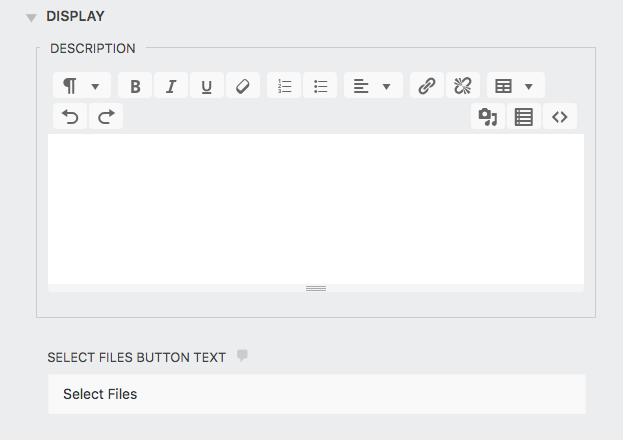The height and width of the screenshot is (440, 623).
Task: Click inside the description editor area
Action: (x=316, y=209)
